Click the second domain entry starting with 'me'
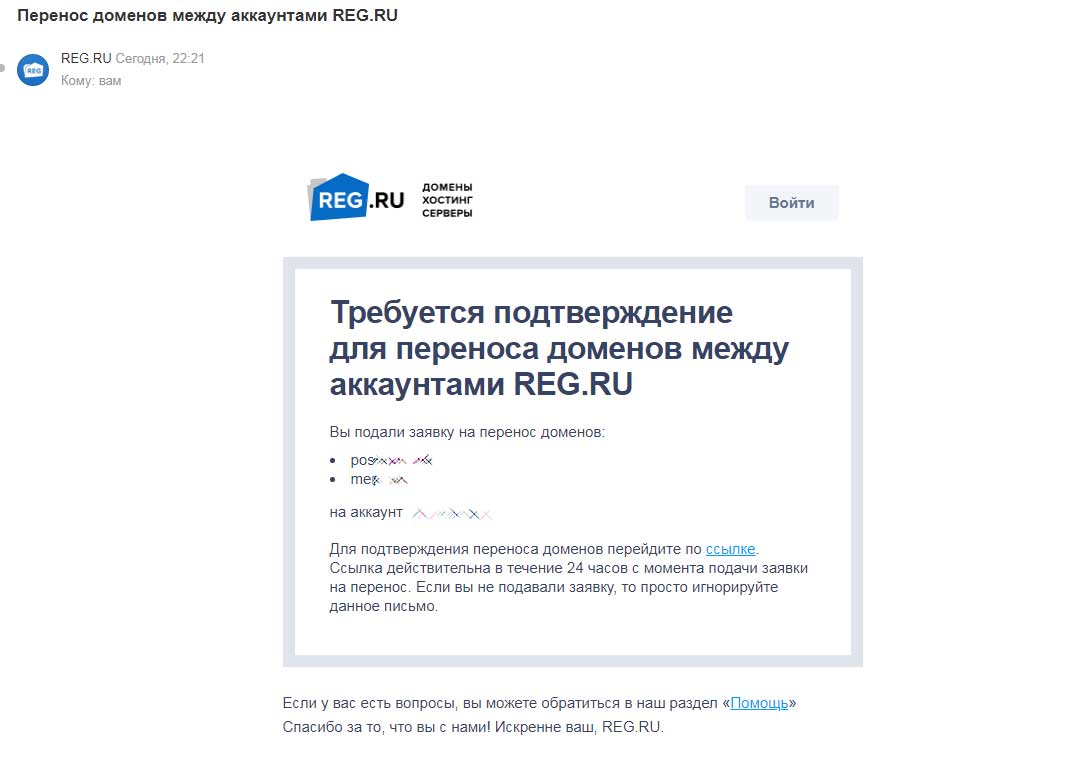 (x=379, y=480)
